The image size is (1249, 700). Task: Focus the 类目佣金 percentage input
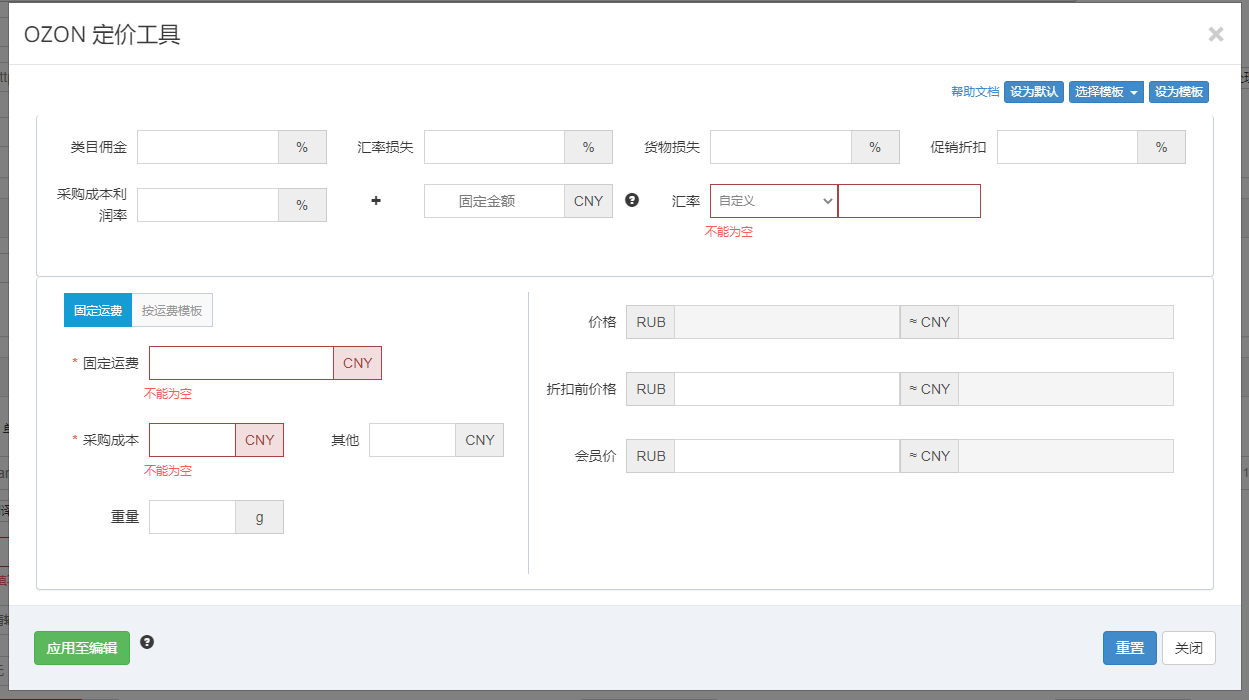[x=208, y=147]
